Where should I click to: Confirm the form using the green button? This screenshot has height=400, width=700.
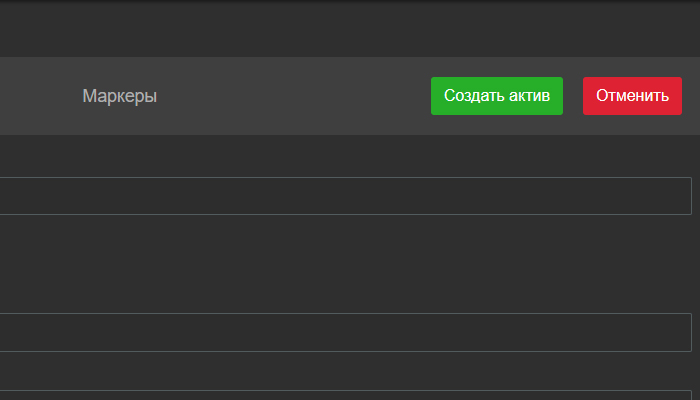tap(497, 96)
